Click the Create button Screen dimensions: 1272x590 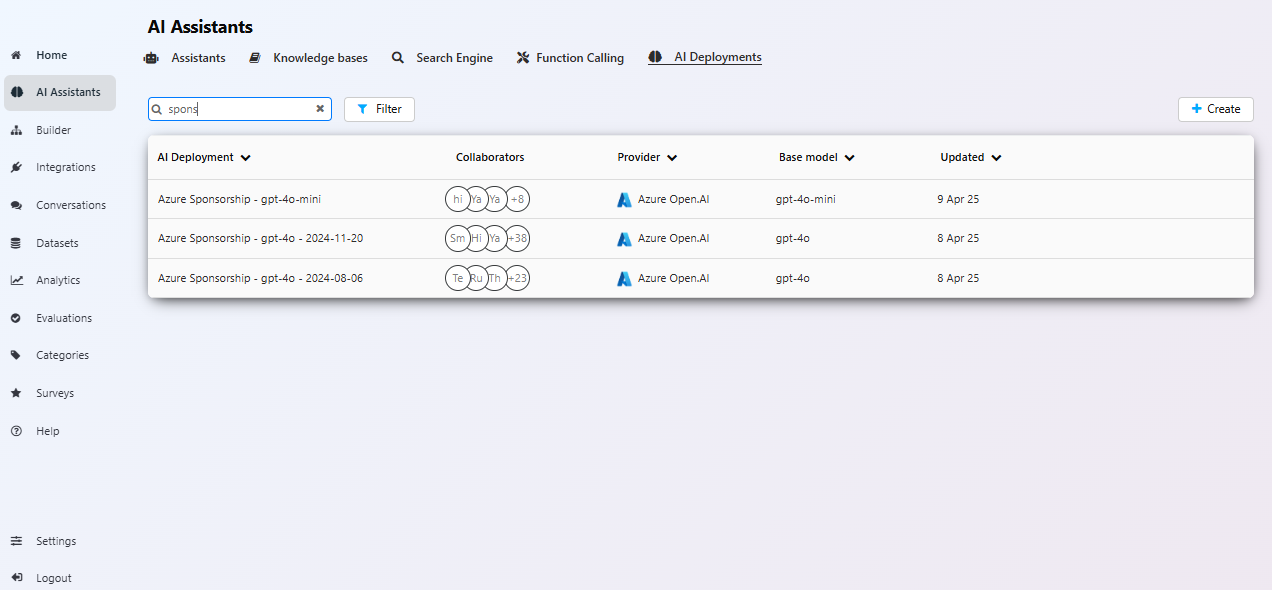(1216, 109)
